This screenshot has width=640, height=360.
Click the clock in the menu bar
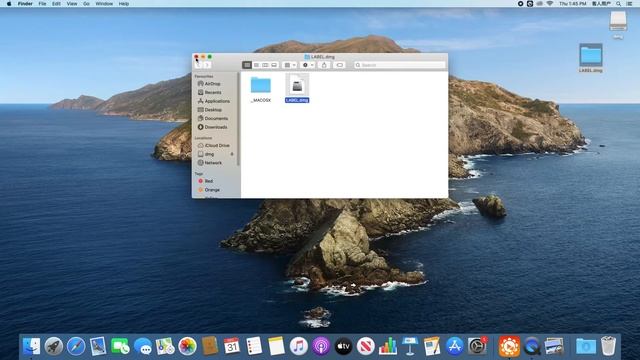point(573,4)
